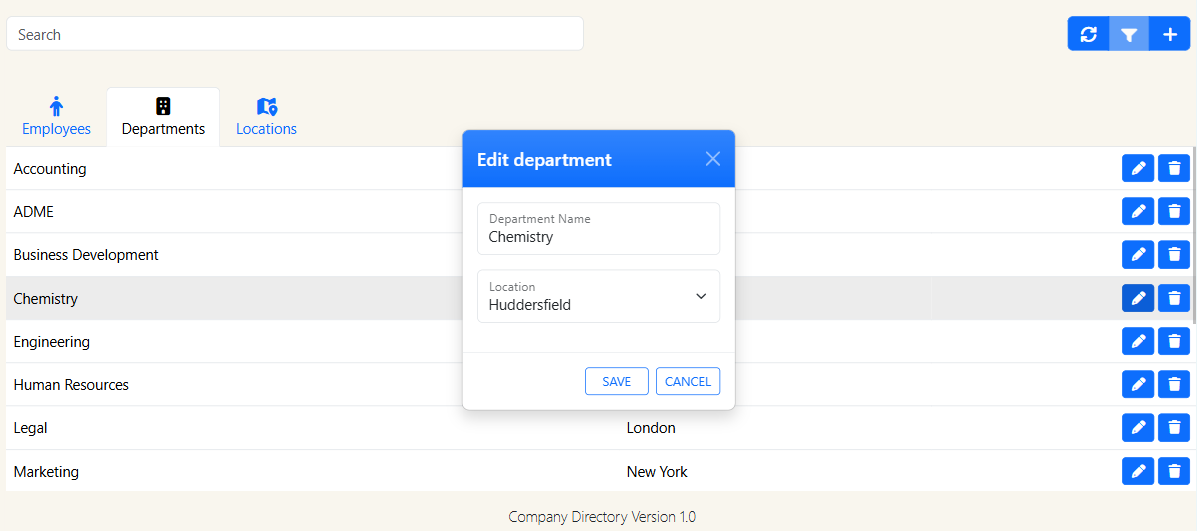Edit the Legal department row
The height and width of the screenshot is (531, 1197).
pos(1138,428)
